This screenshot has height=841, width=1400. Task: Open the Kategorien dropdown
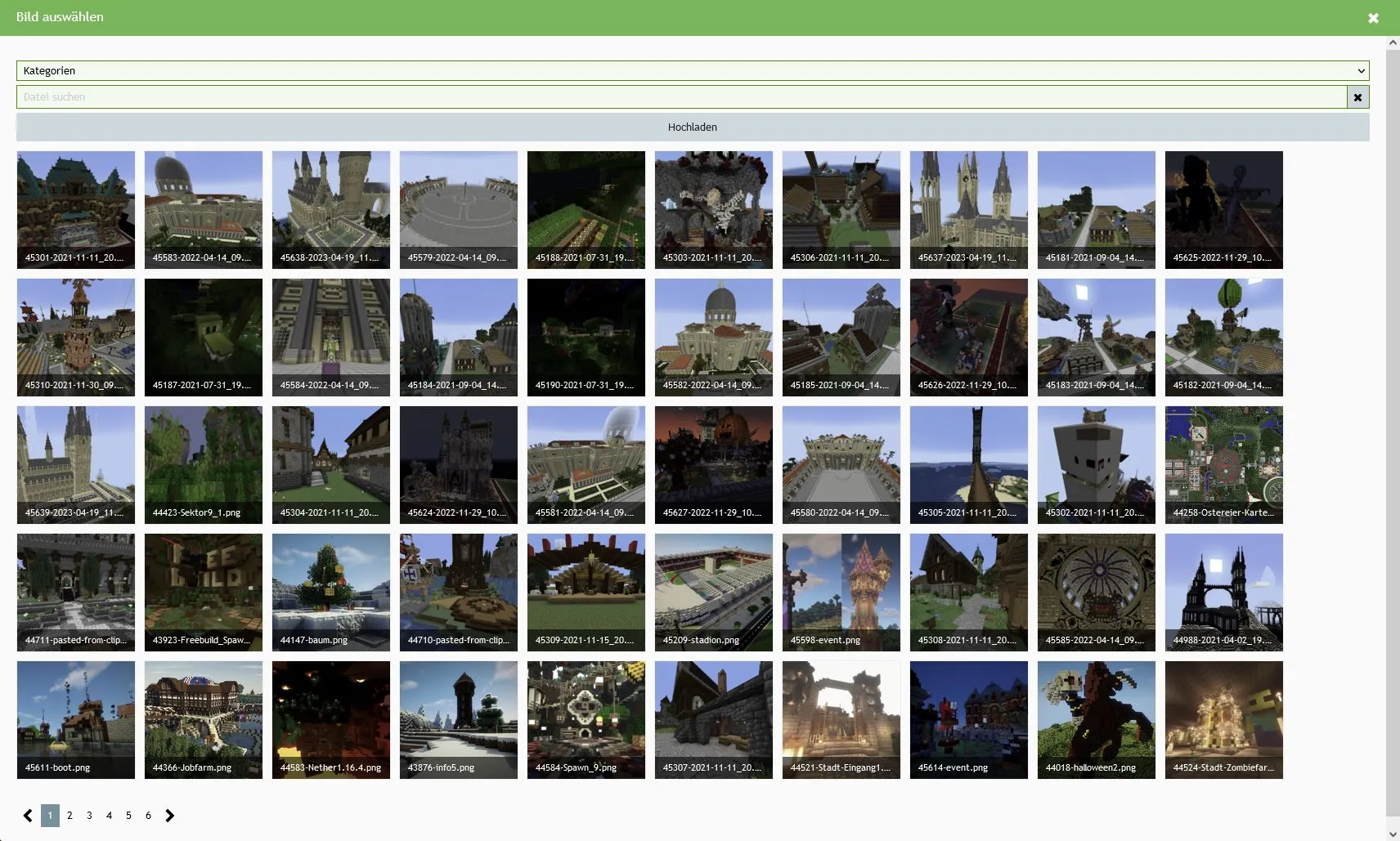tap(693, 70)
